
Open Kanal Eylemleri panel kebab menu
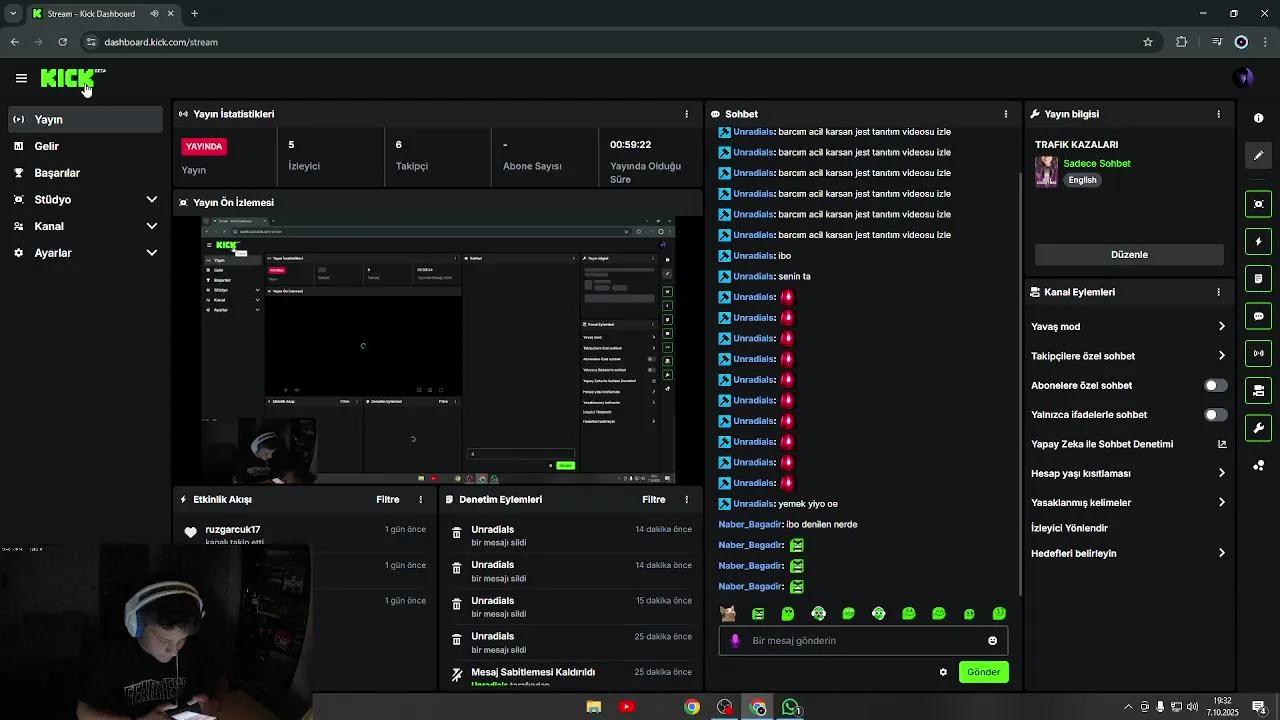[1218, 292]
